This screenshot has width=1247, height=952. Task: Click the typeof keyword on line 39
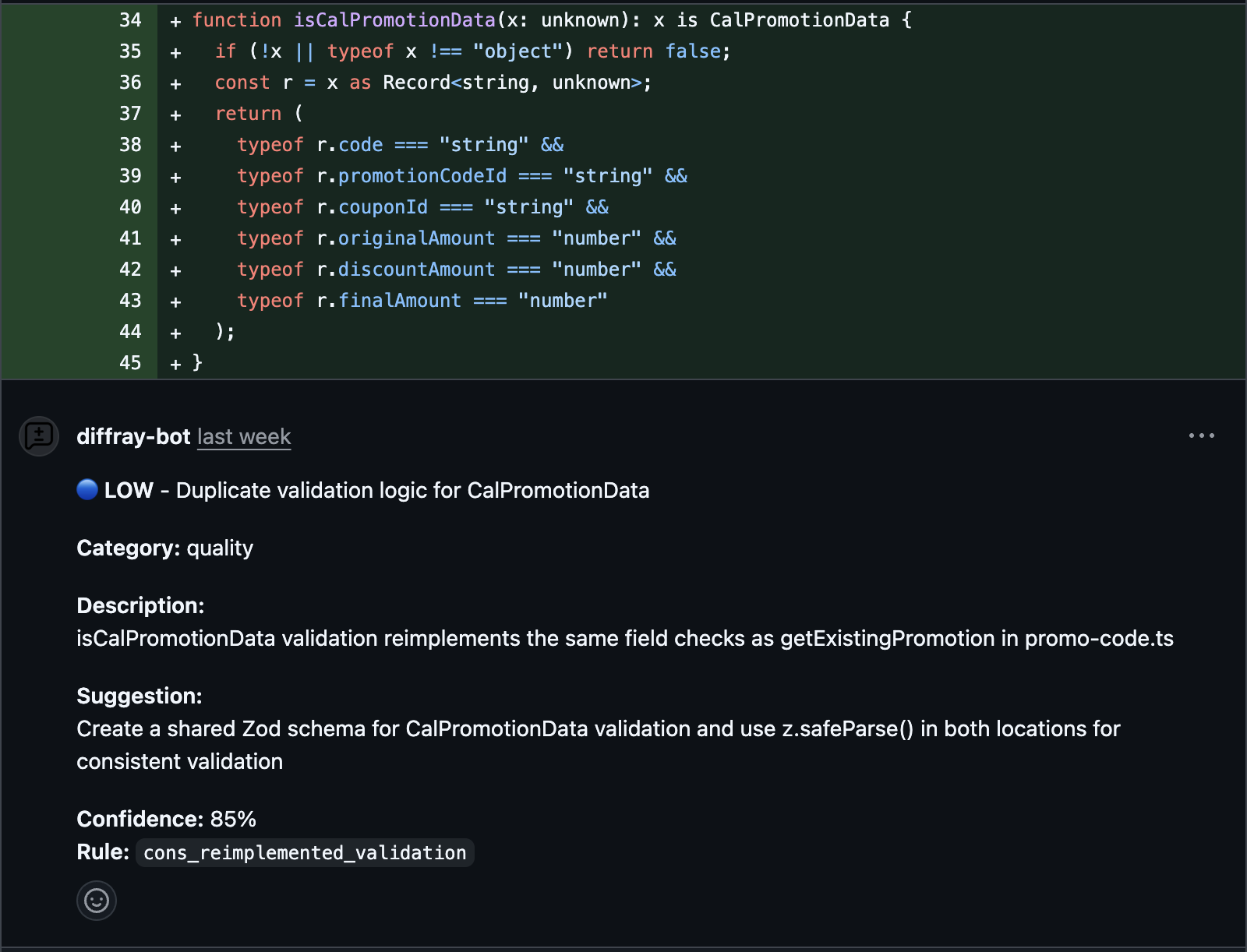270,175
